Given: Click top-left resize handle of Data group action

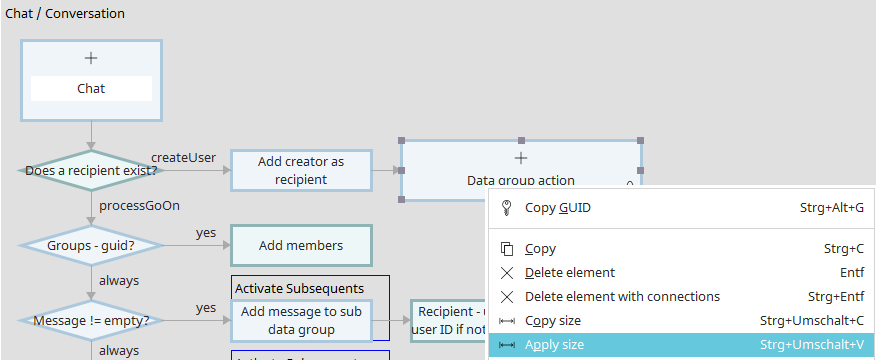Looking at the screenshot, I should pos(401,140).
